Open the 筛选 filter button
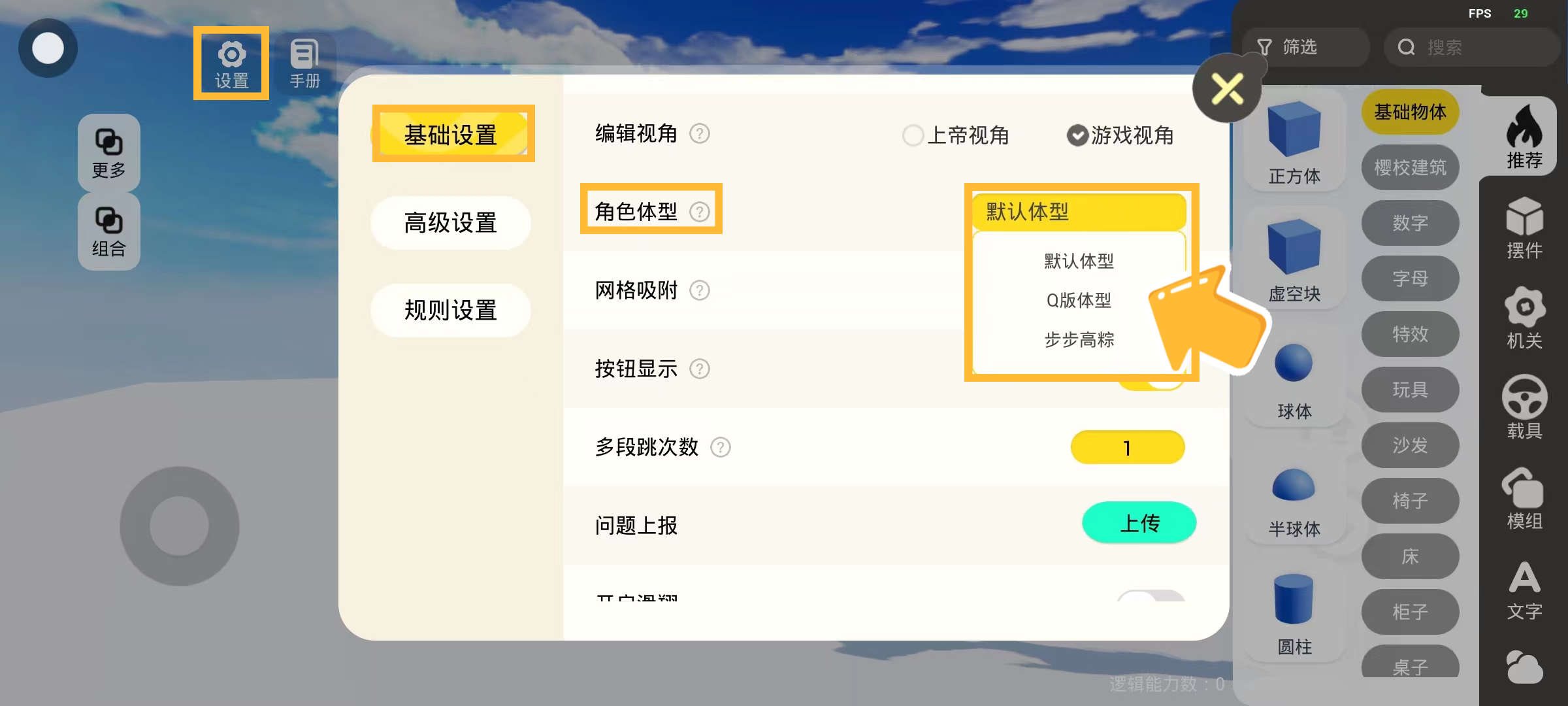1568x706 pixels. point(1304,47)
